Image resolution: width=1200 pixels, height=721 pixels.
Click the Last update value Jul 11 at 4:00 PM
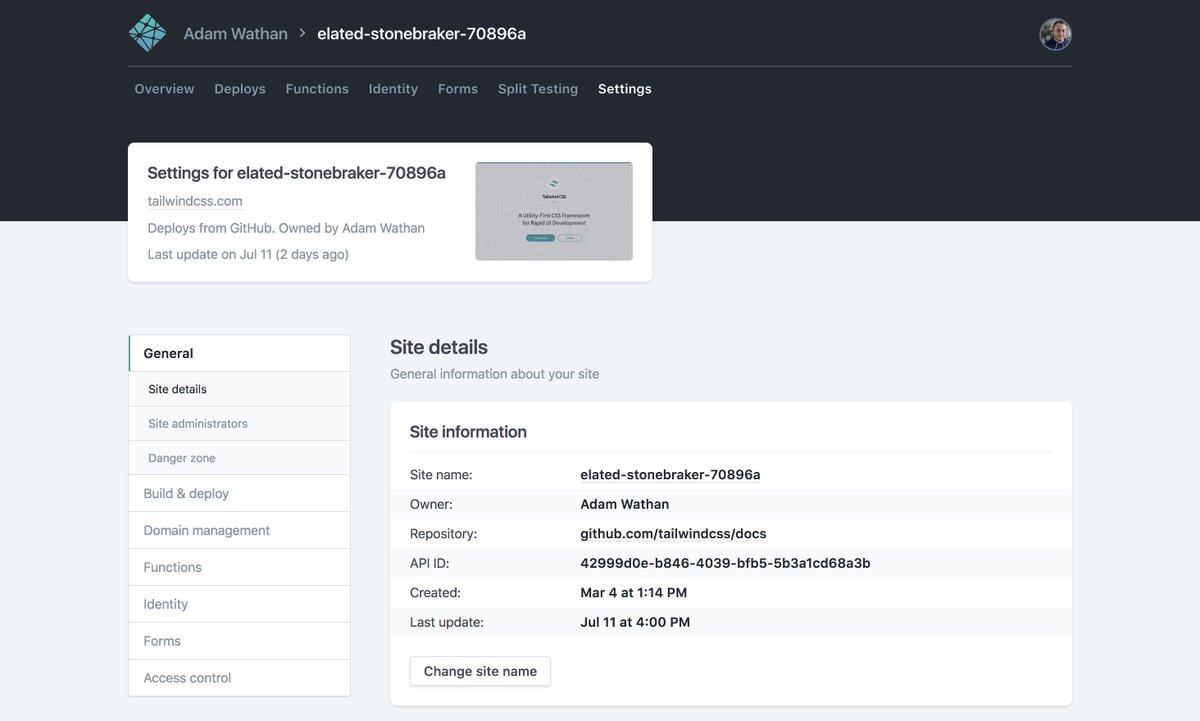[x=635, y=622]
